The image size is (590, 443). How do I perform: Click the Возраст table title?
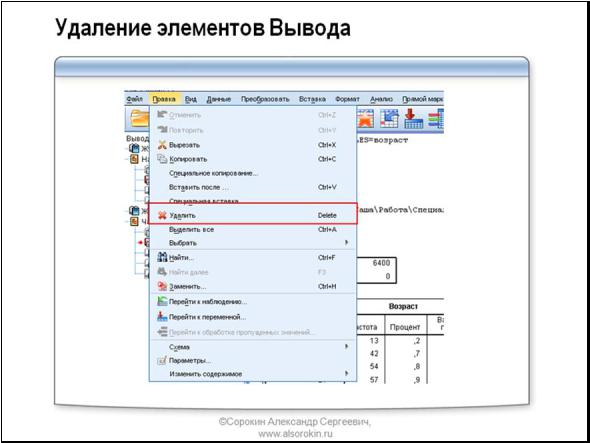point(403,306)
